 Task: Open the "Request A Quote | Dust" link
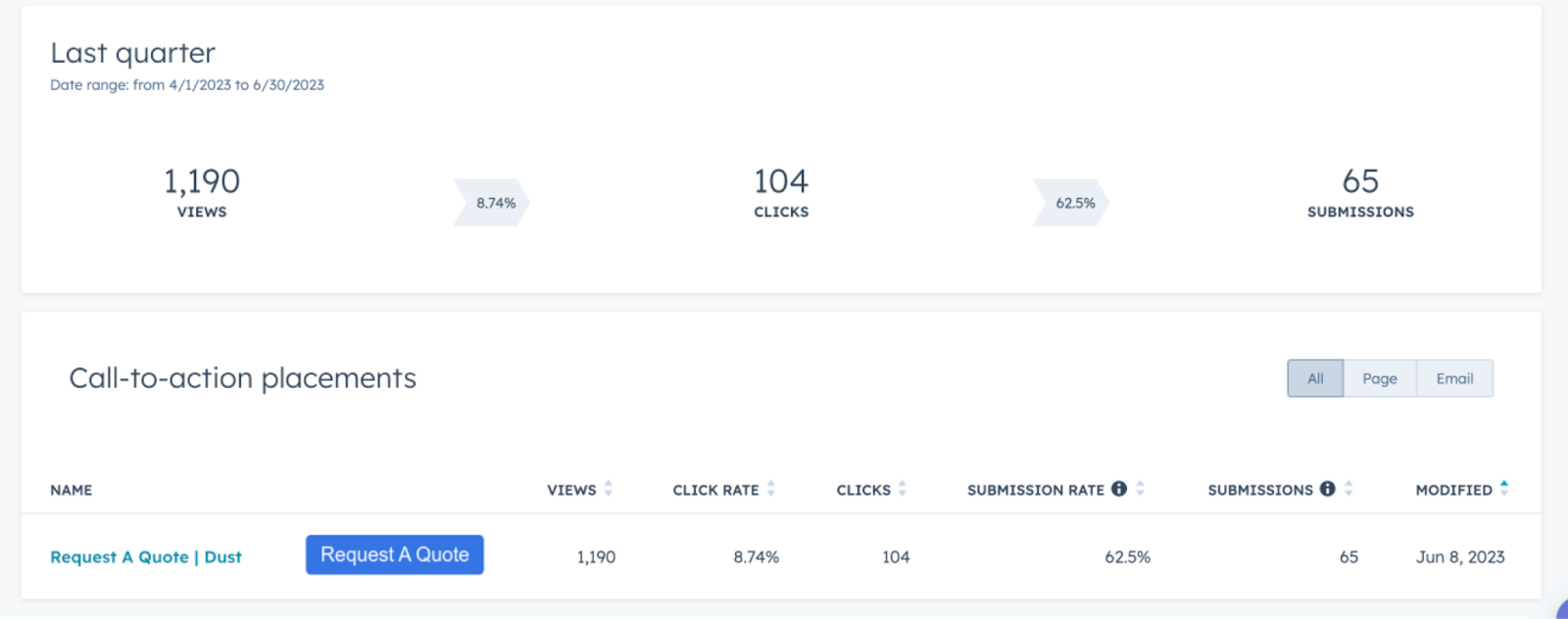tap(146, 557)
